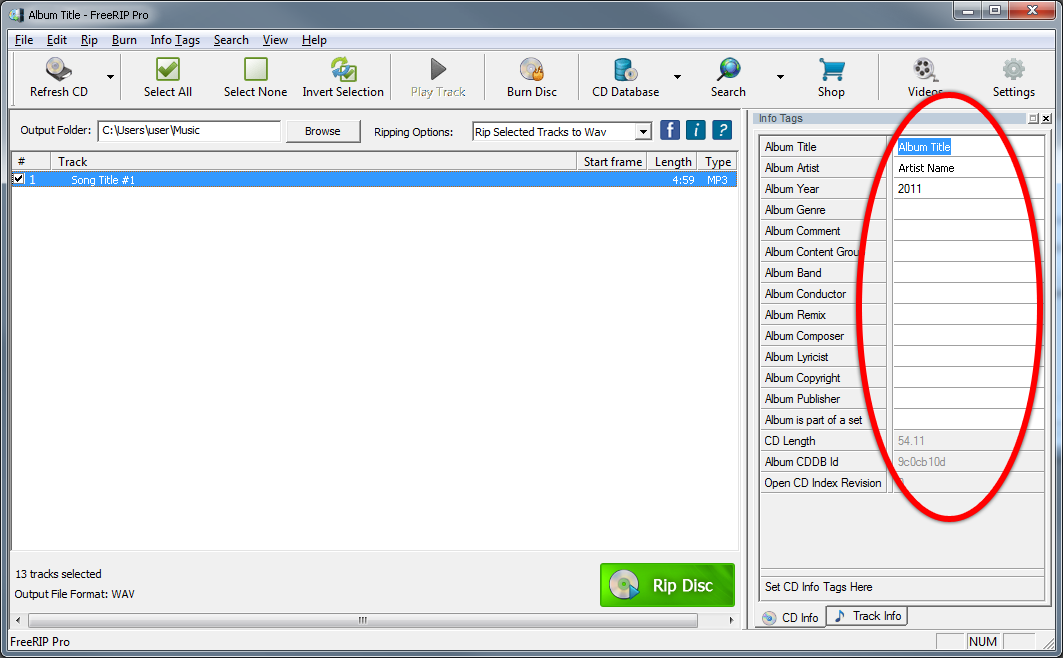Click the green Rip Disc button

[x=667, y=585]
